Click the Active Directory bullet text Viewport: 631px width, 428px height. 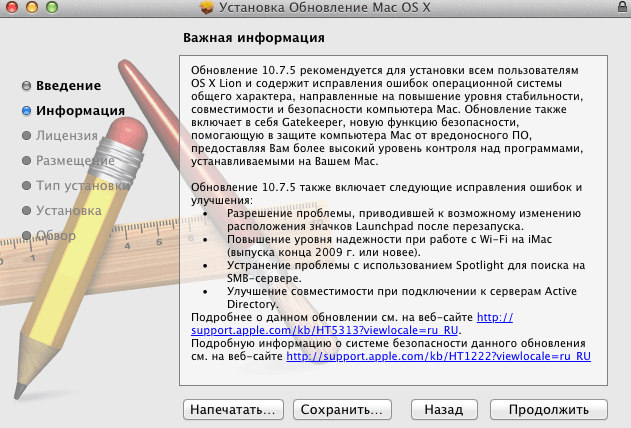pyautogui.click(x=402, y=298)
